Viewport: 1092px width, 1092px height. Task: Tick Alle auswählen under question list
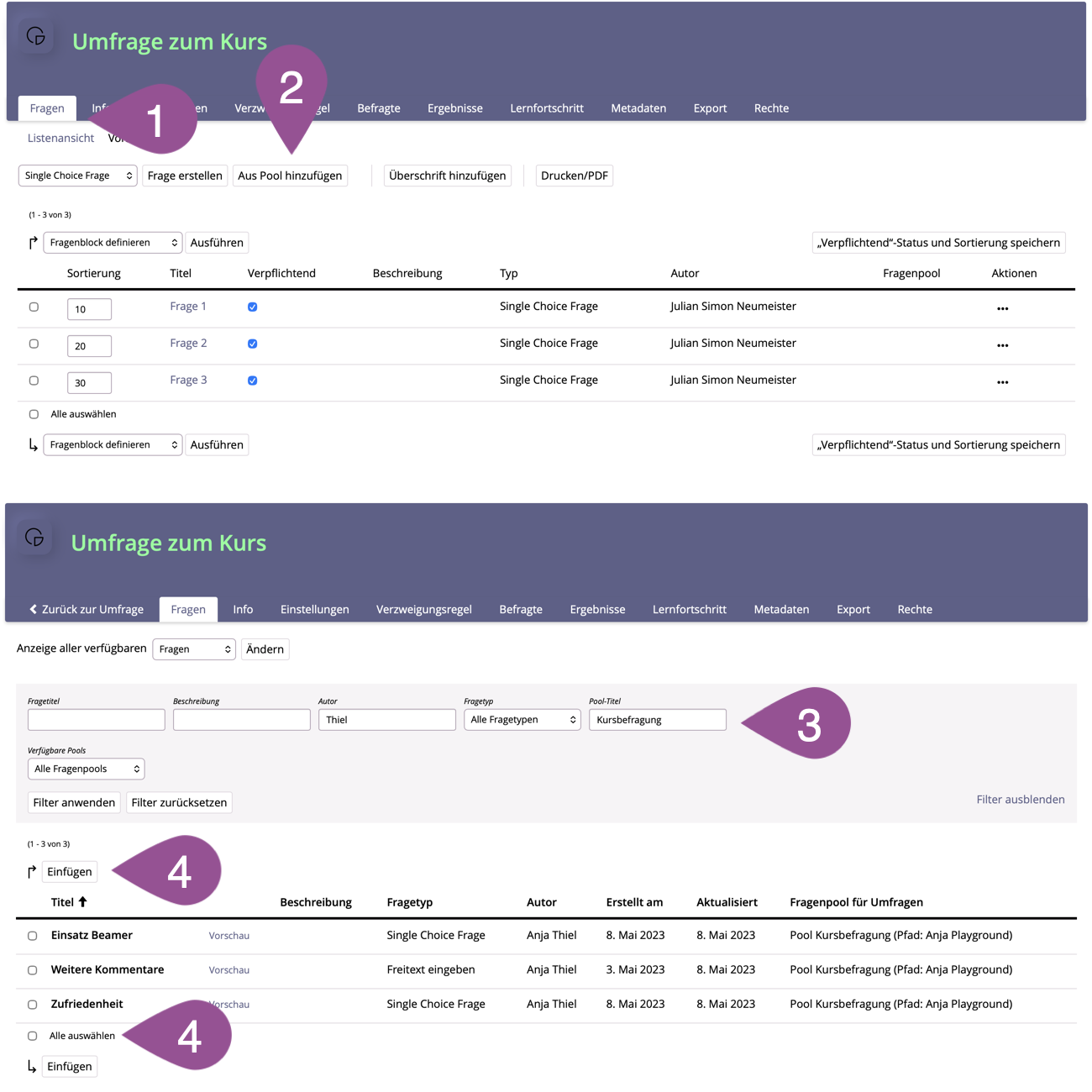(34, 414)
